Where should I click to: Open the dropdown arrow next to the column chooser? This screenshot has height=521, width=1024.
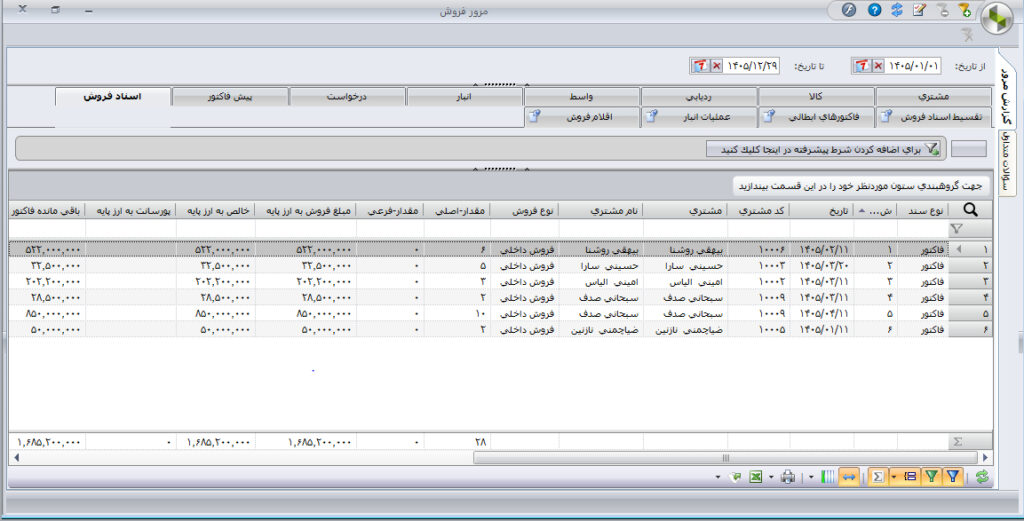coord(811,477)
